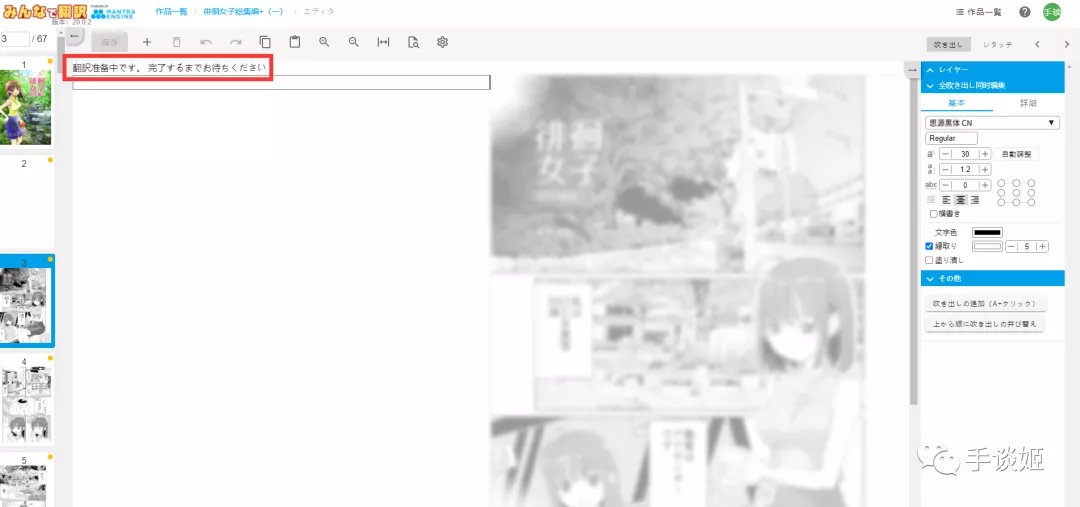Toggle the 横書き horizontal writing checkbox
The height and width of the screenshot is (507, 1080).
(x=933, y=214)
